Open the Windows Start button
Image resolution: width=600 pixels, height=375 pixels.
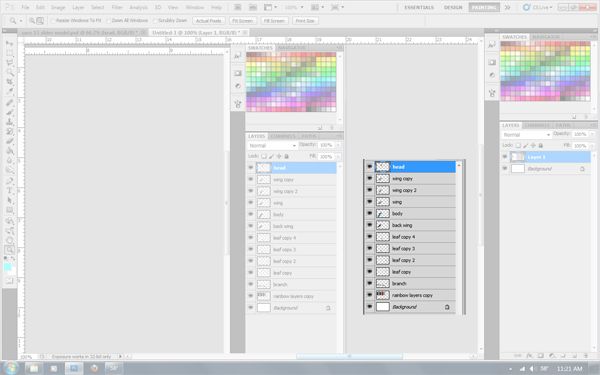10,368
